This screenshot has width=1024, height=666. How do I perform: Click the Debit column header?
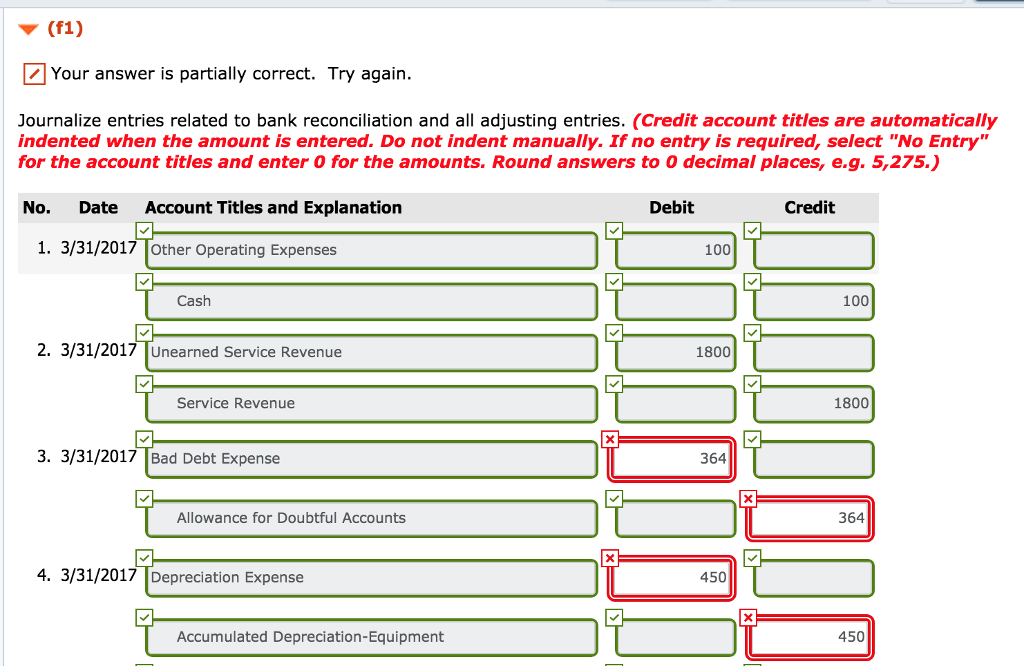[671, 207]
